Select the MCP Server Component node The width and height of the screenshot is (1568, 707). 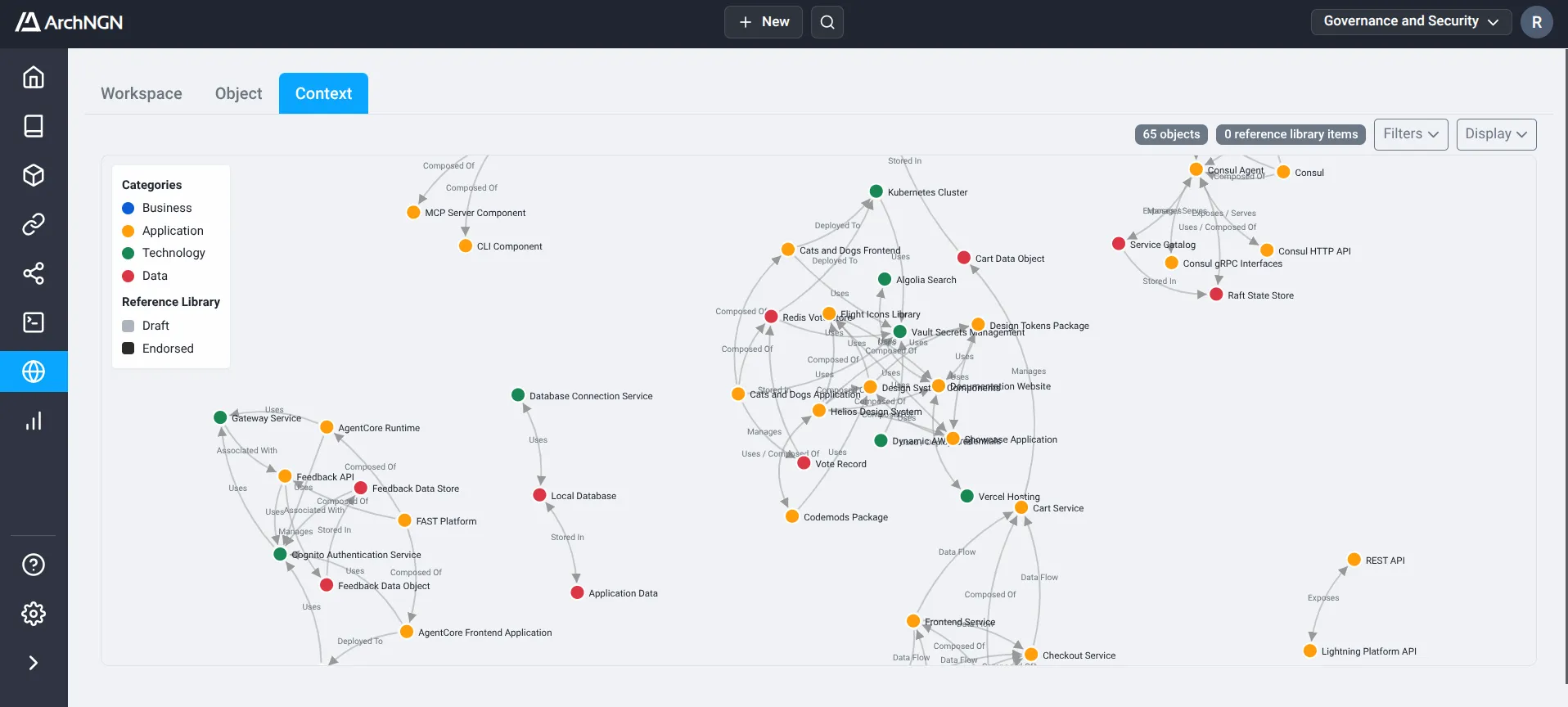pyautogui.click(x=413, y=212)
